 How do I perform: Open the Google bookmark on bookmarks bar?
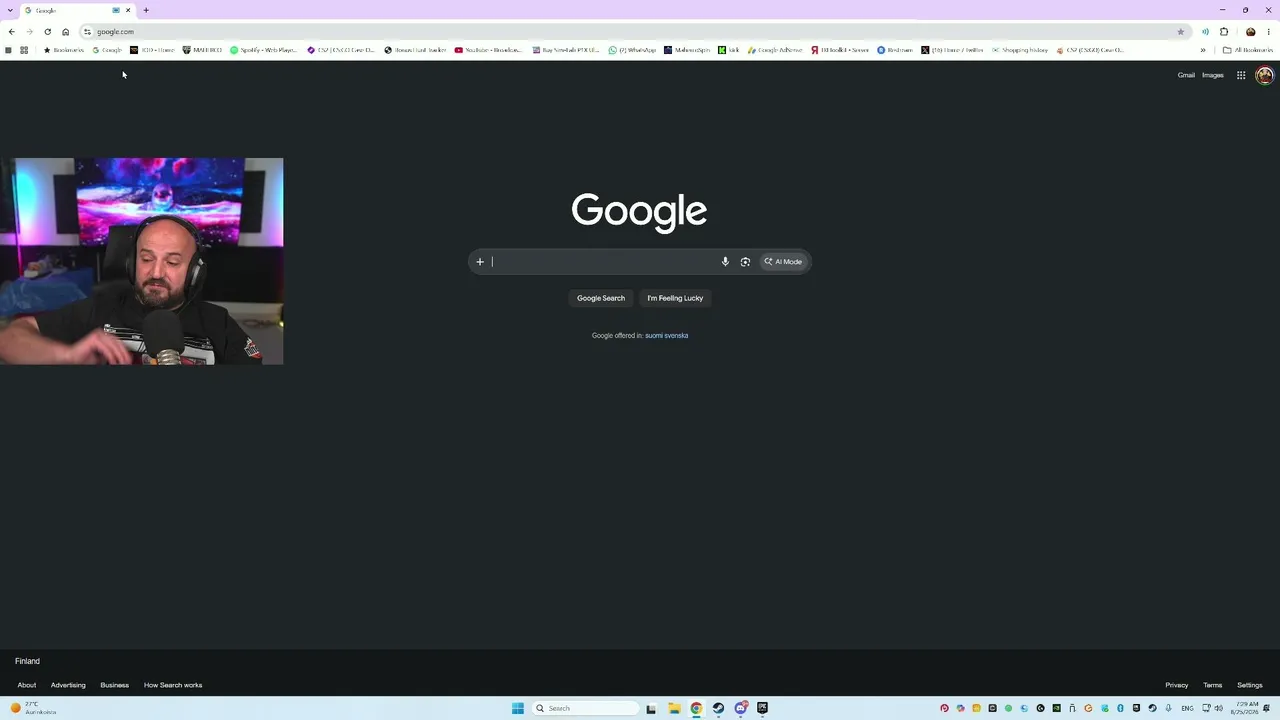point(107,50)
